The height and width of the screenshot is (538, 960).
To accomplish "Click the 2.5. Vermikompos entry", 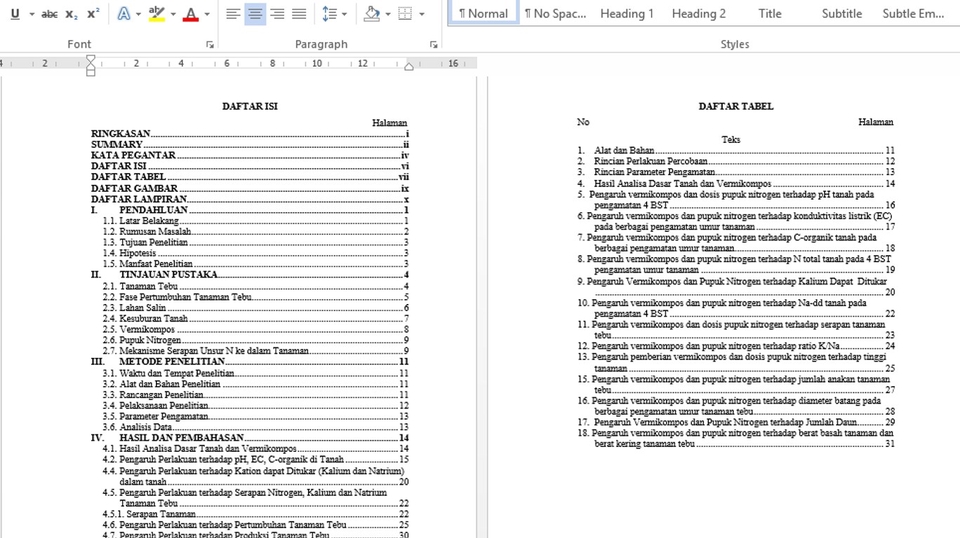I will point(255,329).
